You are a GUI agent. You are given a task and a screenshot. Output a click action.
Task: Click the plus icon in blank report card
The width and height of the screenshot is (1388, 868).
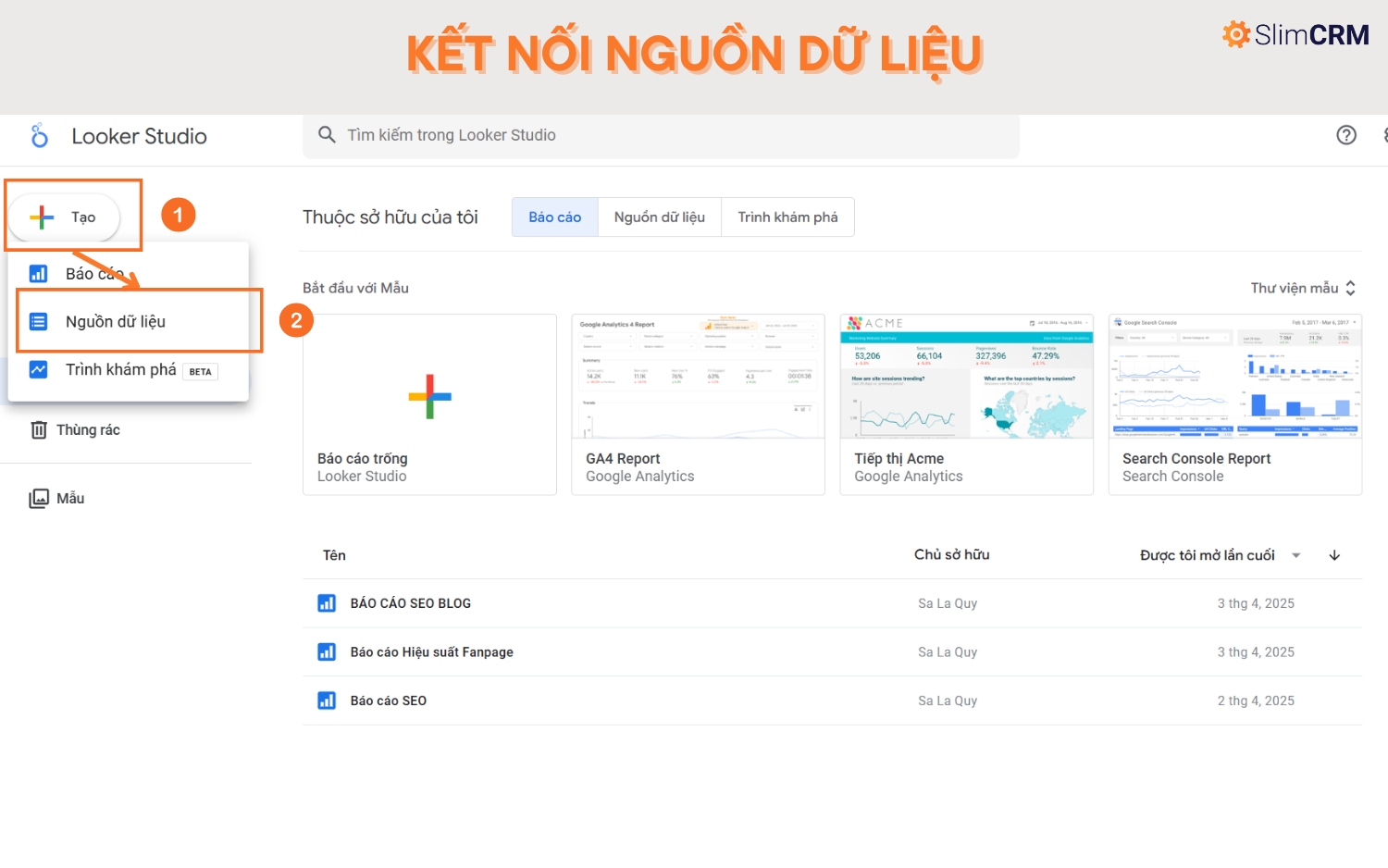pyautogui.click(x=429, y=396)
